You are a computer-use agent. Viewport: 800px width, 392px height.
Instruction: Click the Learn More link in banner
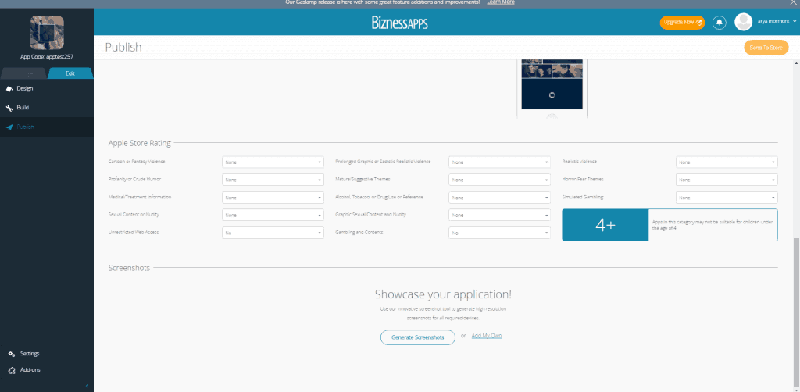tap(501, 3)
